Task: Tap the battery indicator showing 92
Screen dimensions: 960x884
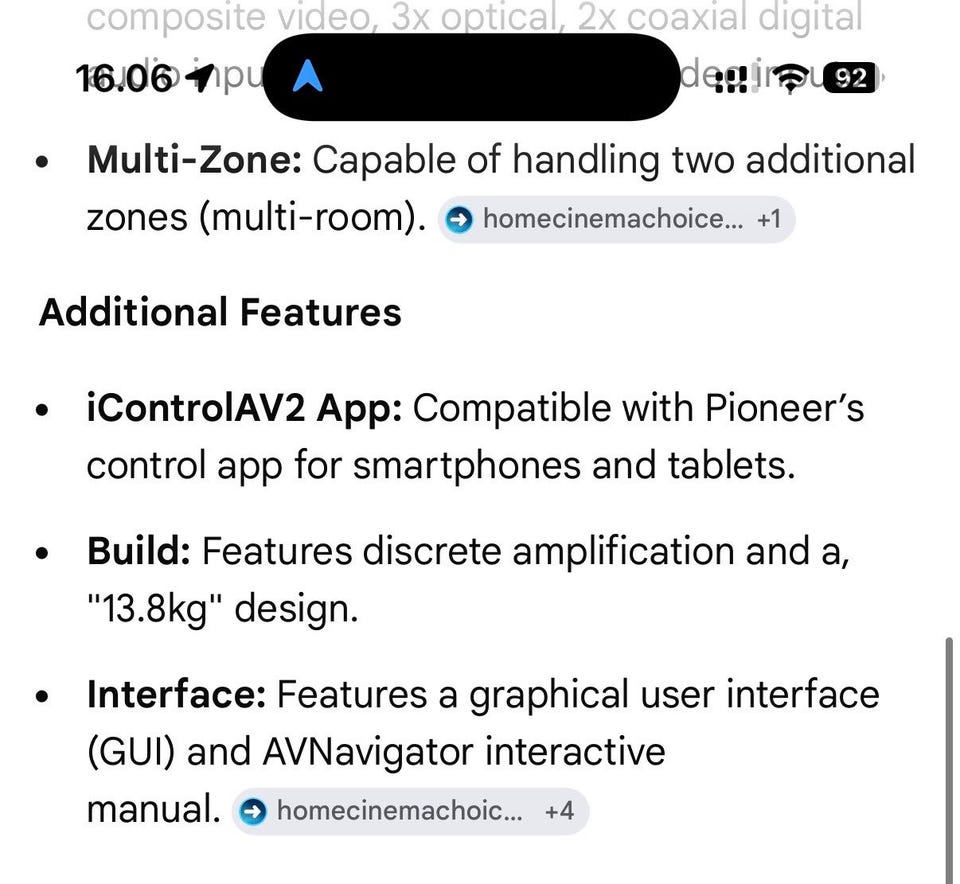Action: pos(852,77)
